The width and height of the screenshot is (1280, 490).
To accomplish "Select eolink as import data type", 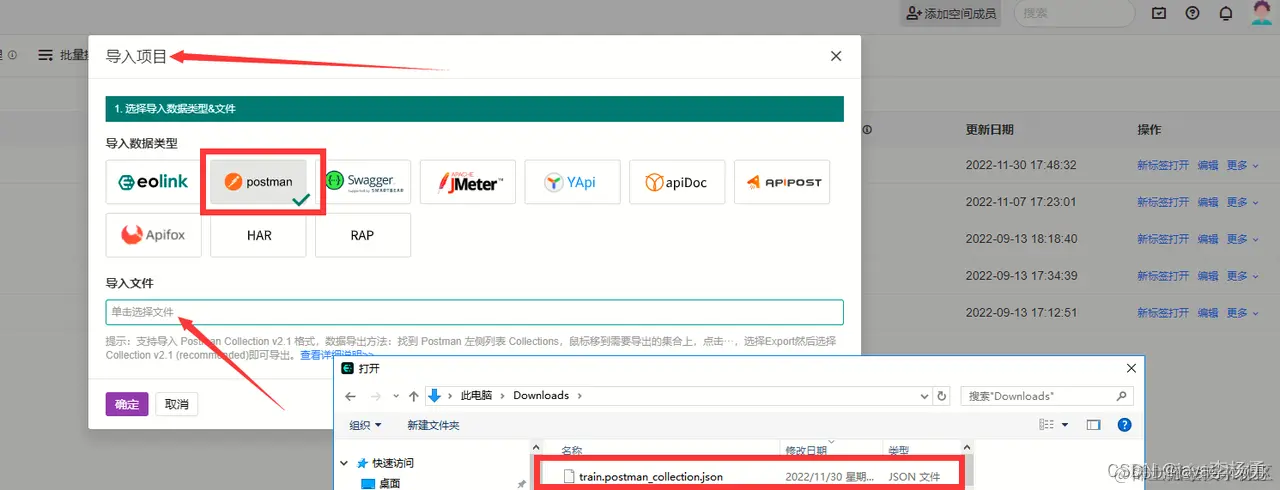I will tap(153, 182).
